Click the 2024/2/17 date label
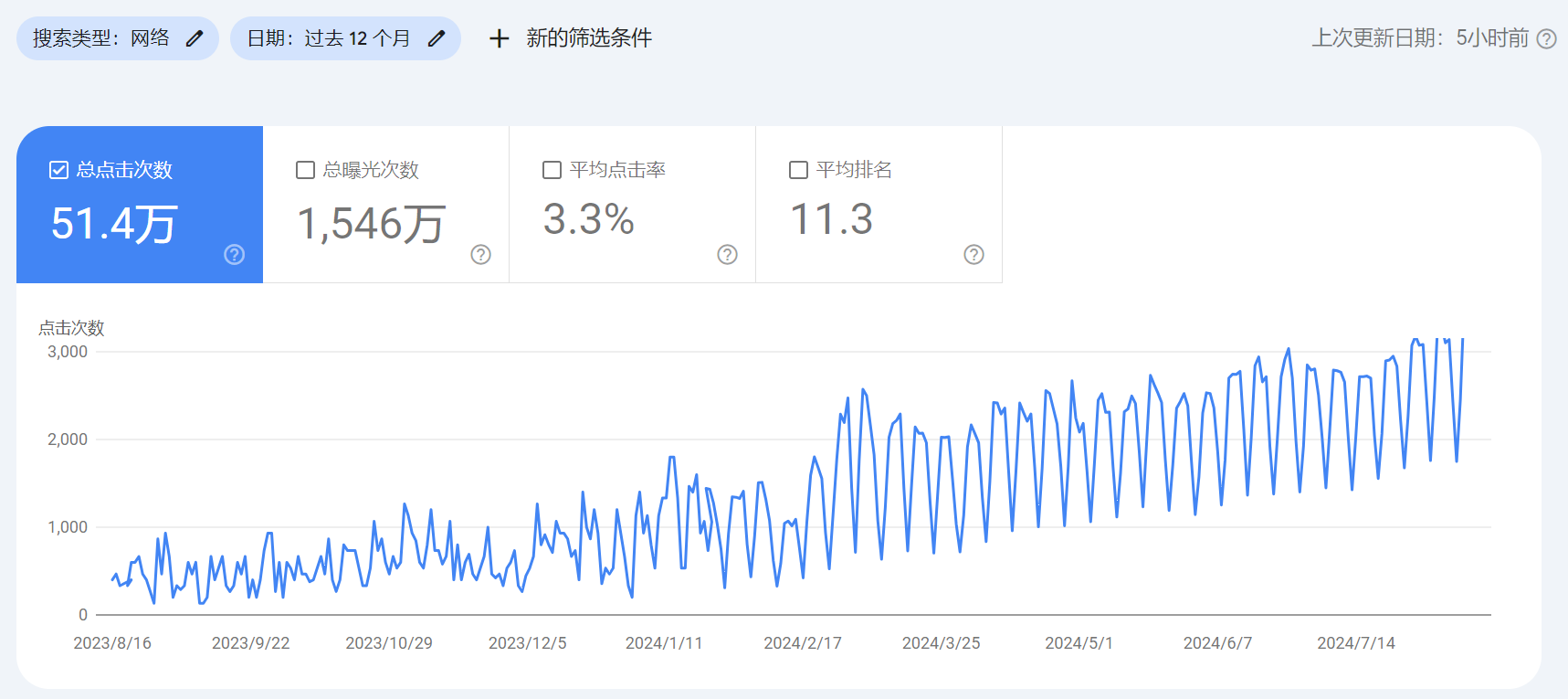Screen dimensions: 1568x699 (803, 643)
